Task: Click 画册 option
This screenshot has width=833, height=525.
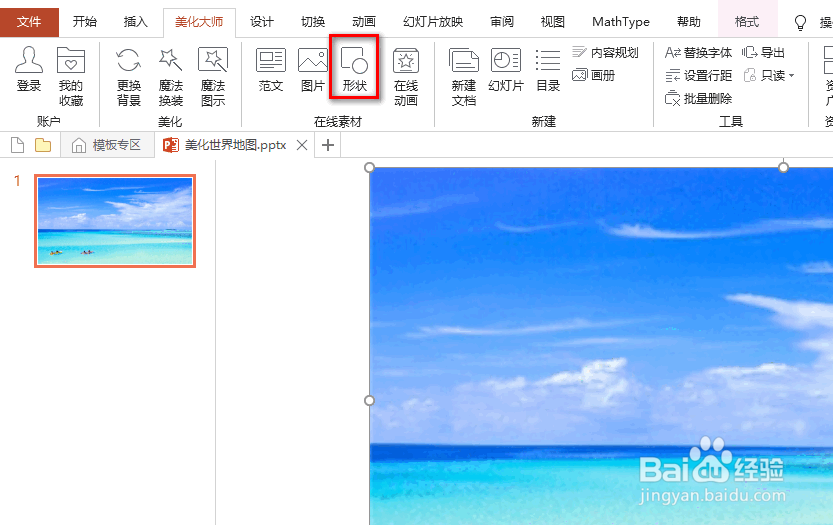Action: click(x=593, y=75)
